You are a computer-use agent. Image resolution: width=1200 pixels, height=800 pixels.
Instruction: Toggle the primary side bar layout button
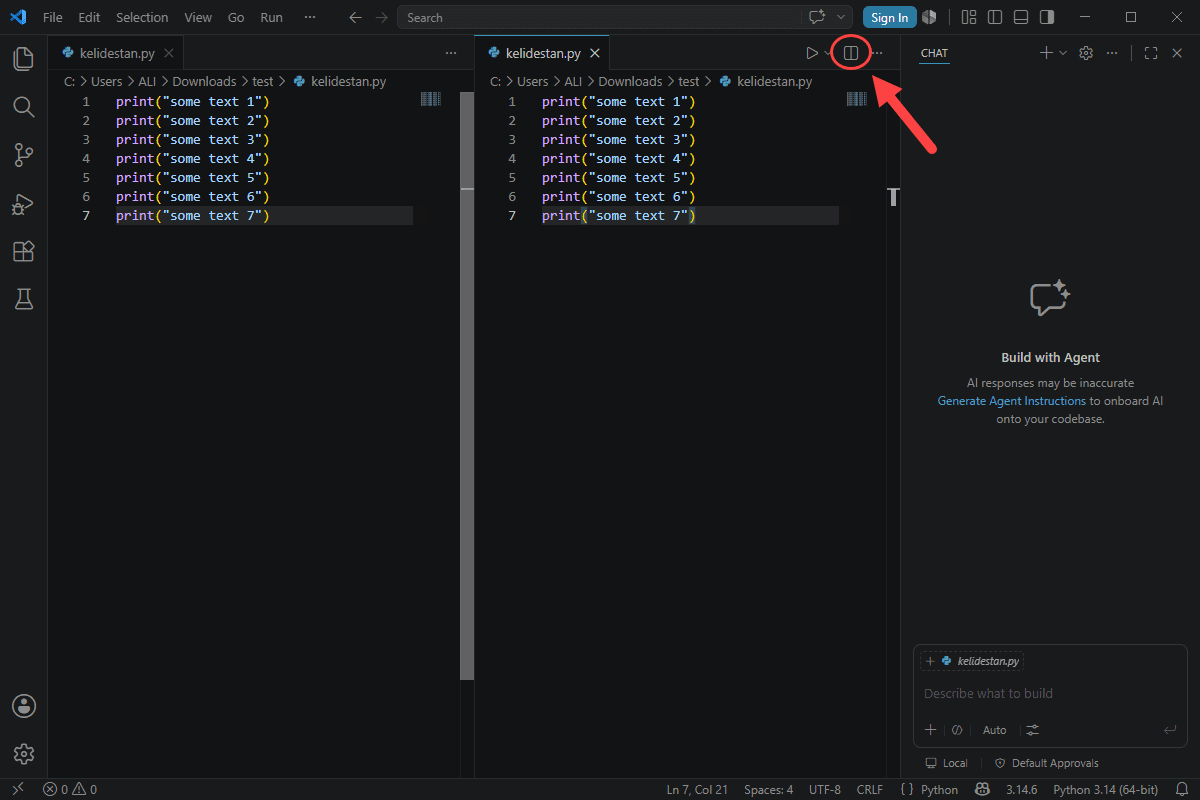(x=994, y=17)
